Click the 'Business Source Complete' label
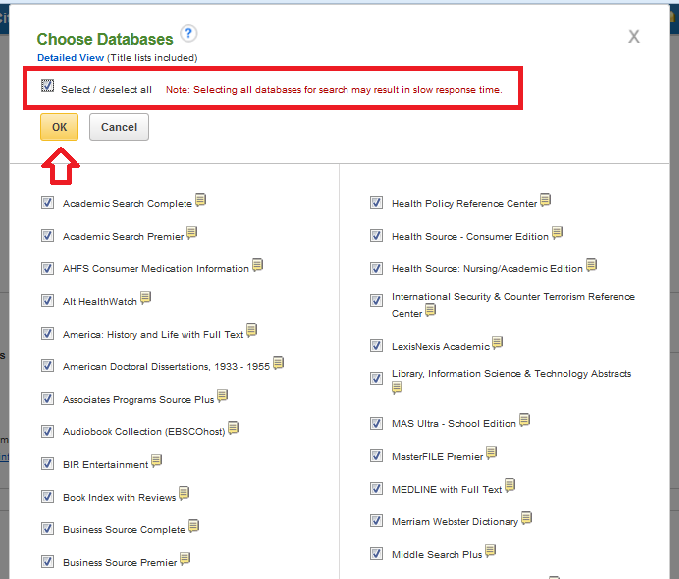 [124, 530]
